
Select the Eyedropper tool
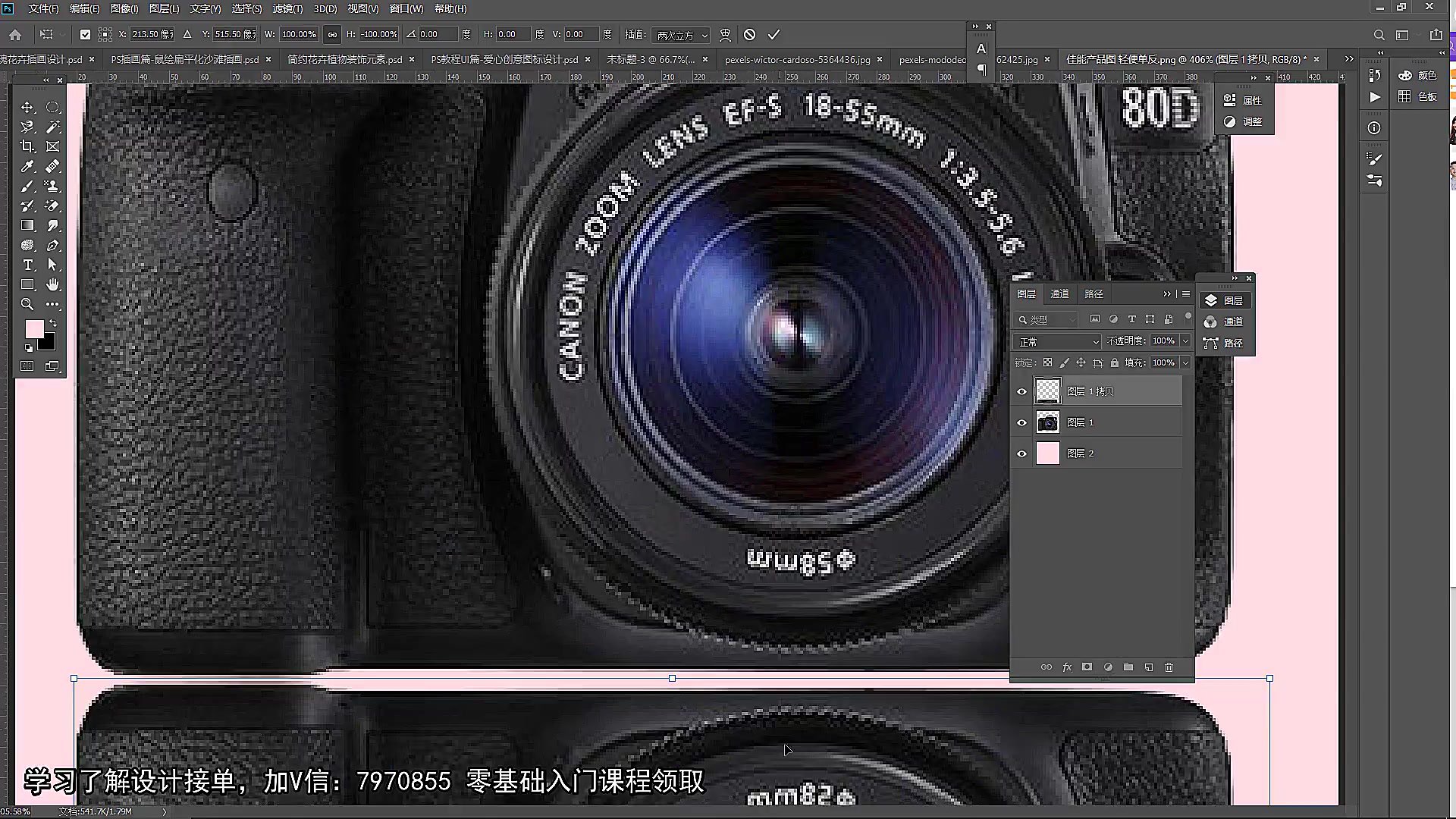(27, 166)
